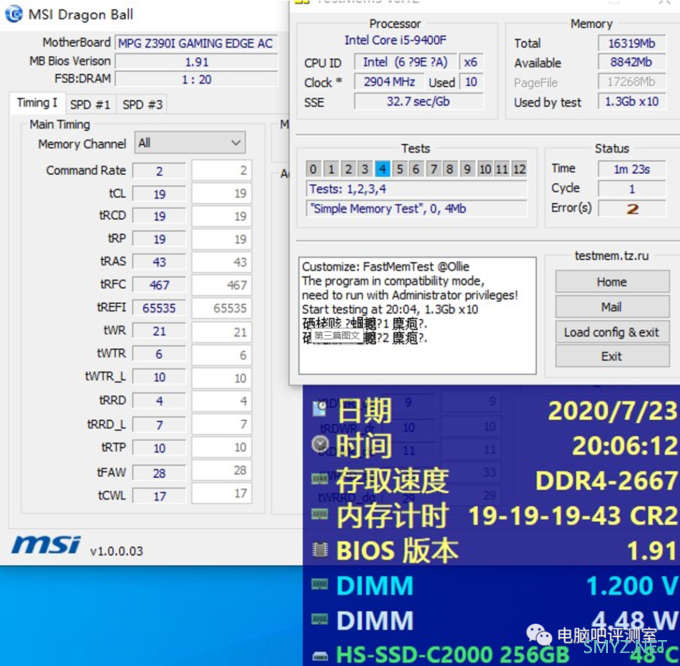Viewport: 680px width, 666px height.
Task: Click the MotherBoard field MPG Z390I GAMING EDGE AC
Action: 196,43
